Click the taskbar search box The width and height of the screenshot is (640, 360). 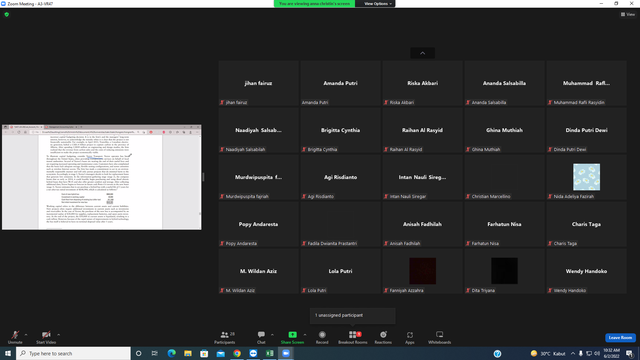click(x=73, y=353)
